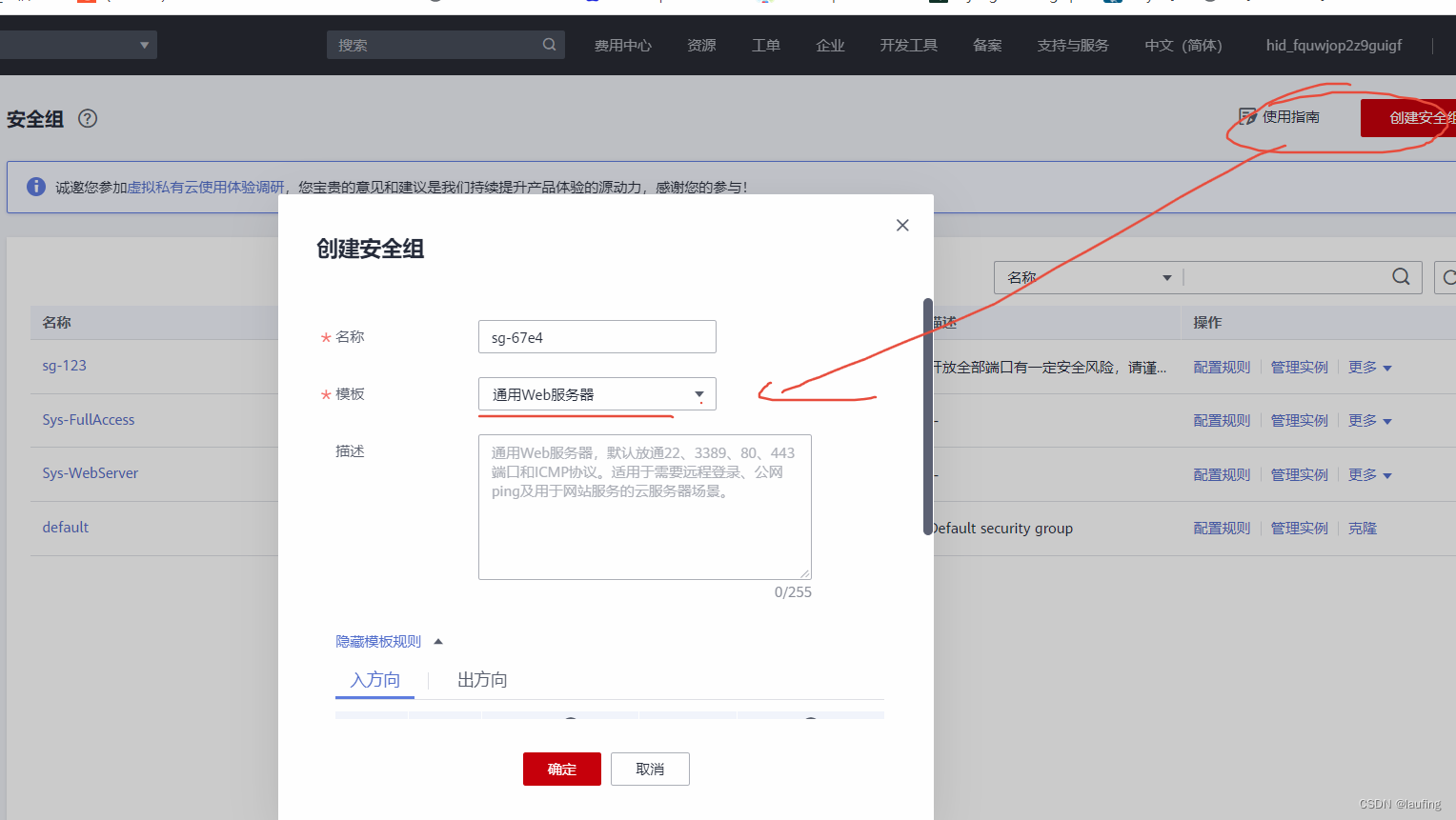Open the 工单 menu
Screen dimensions: 1456x820
pos(766,46)
